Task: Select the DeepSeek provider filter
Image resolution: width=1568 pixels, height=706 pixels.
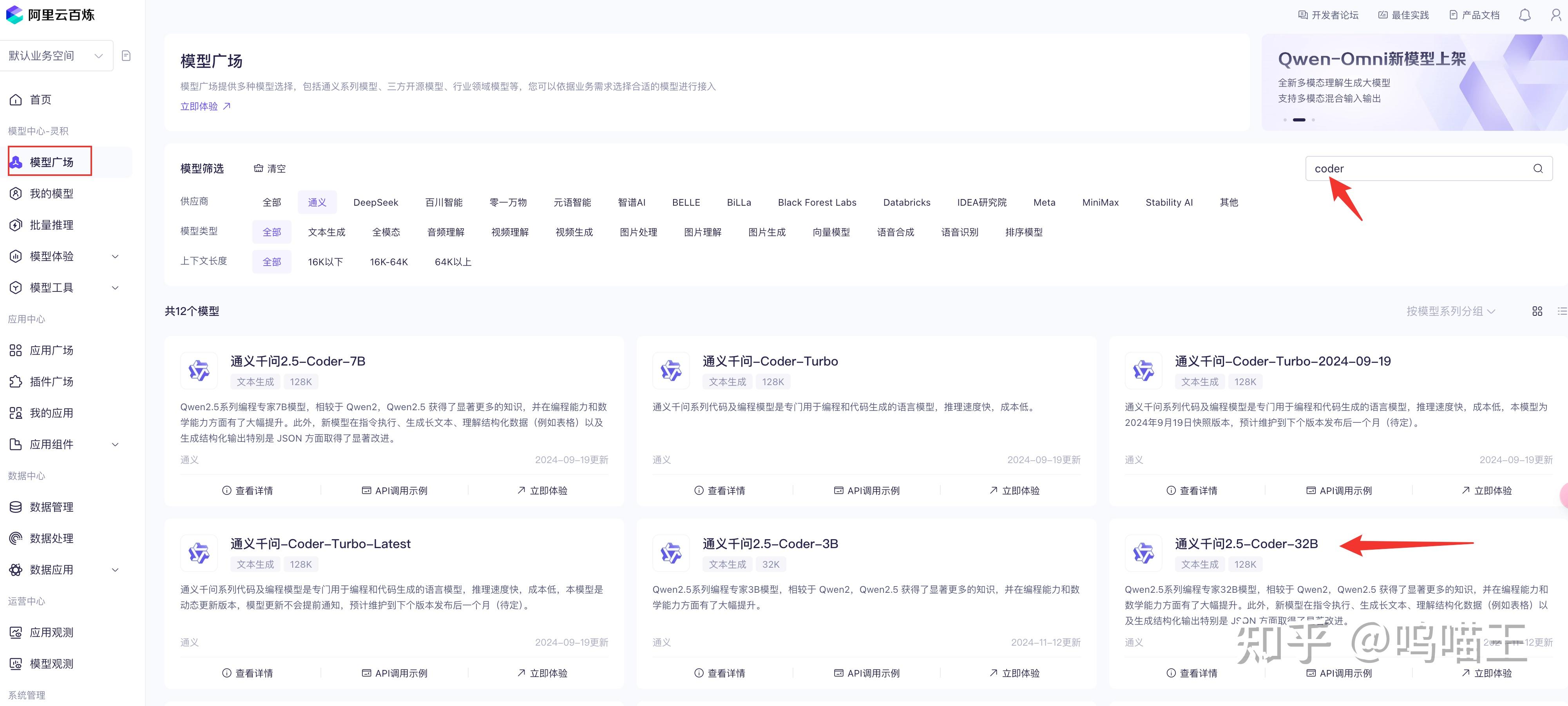Action: [x=376, y=202]
